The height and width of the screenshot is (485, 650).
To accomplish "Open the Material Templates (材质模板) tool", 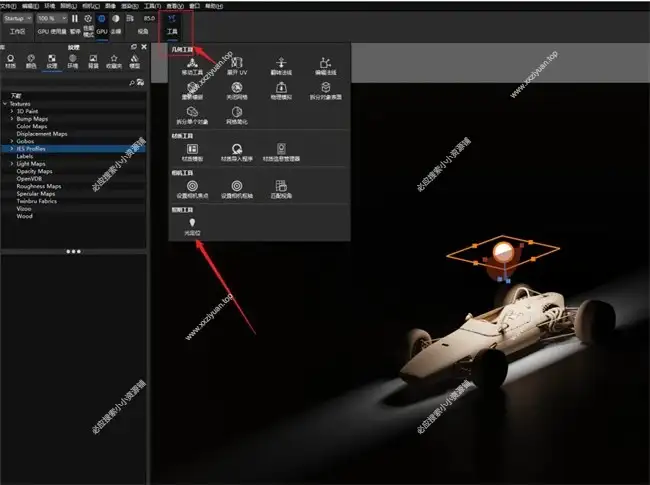I will (x=192, y=148).
